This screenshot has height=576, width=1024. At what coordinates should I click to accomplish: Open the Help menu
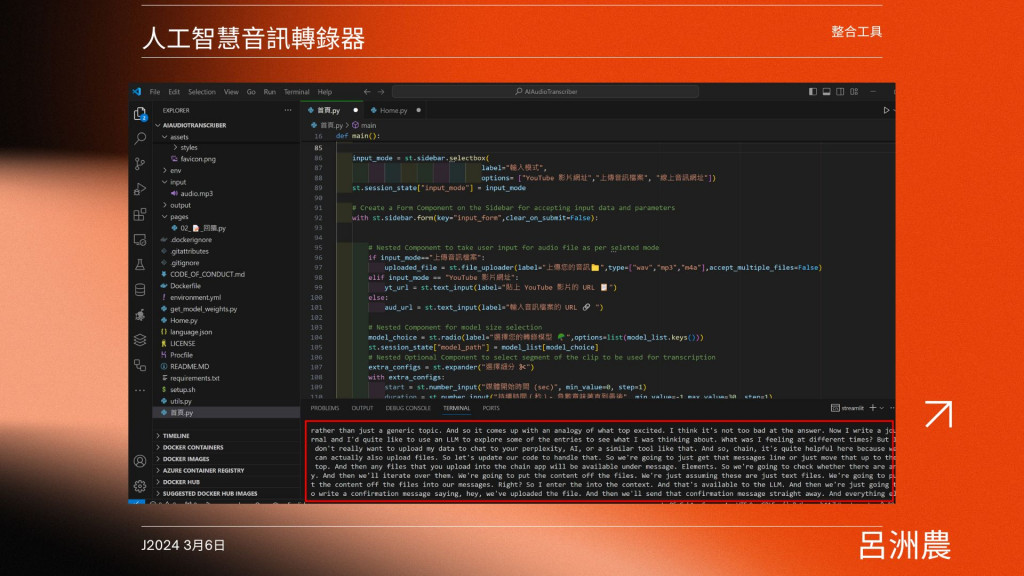325,92
